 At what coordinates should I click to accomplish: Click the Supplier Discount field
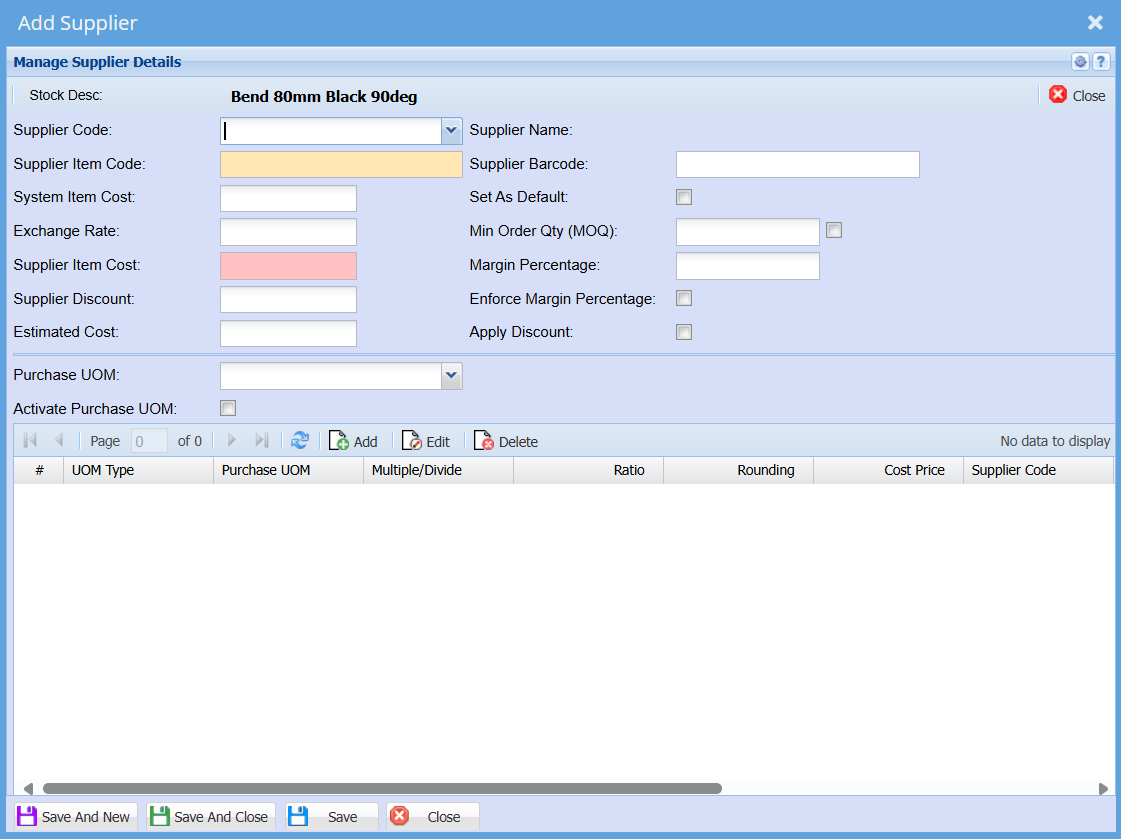288,299
